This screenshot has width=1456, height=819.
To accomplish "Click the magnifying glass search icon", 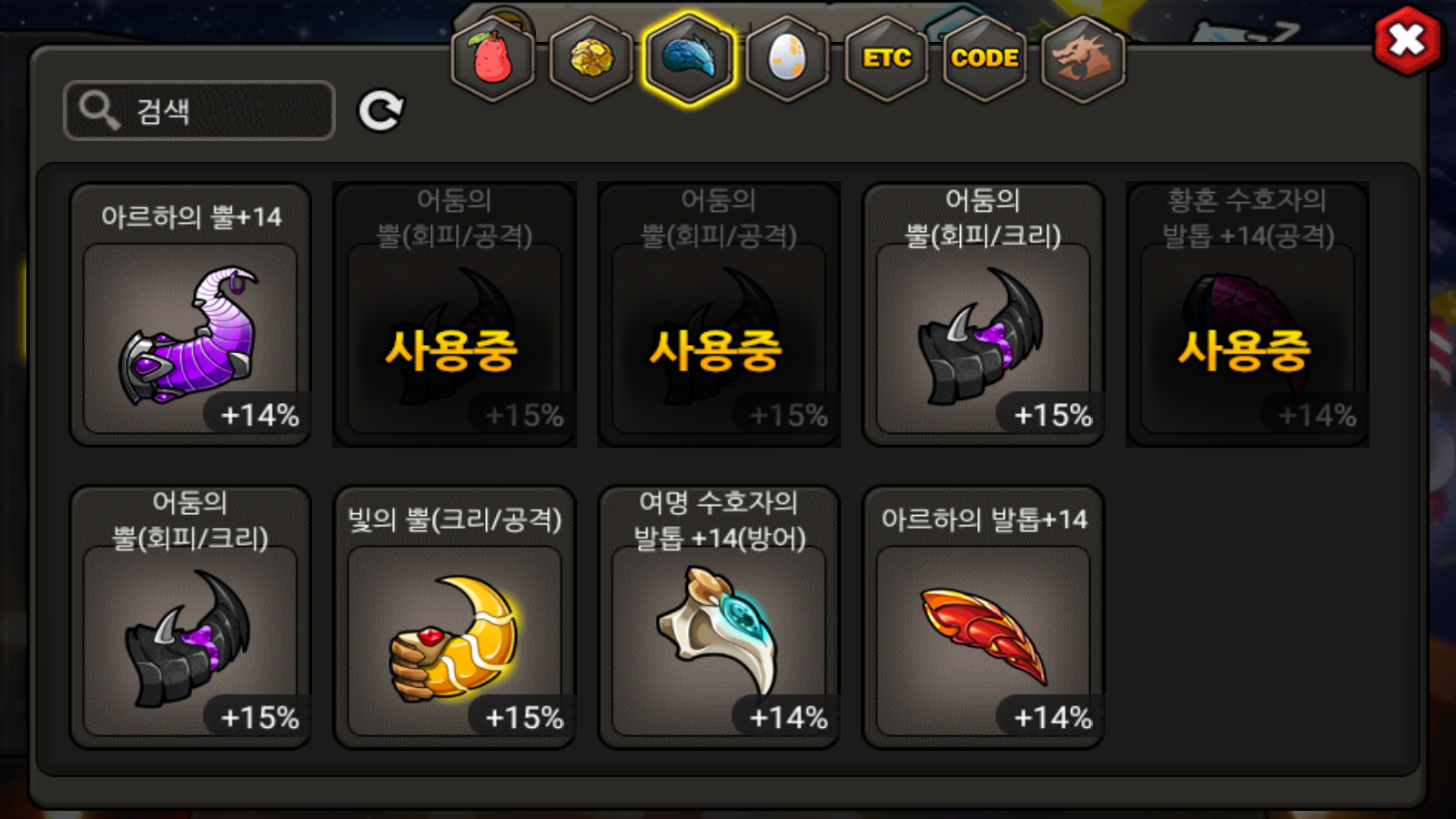I will click(98, 110).
